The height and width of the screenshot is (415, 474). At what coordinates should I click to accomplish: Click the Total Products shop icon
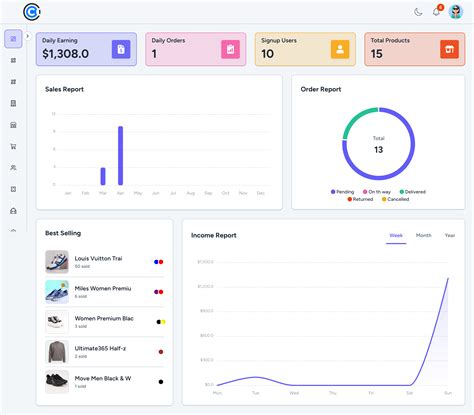pos(449,49)
